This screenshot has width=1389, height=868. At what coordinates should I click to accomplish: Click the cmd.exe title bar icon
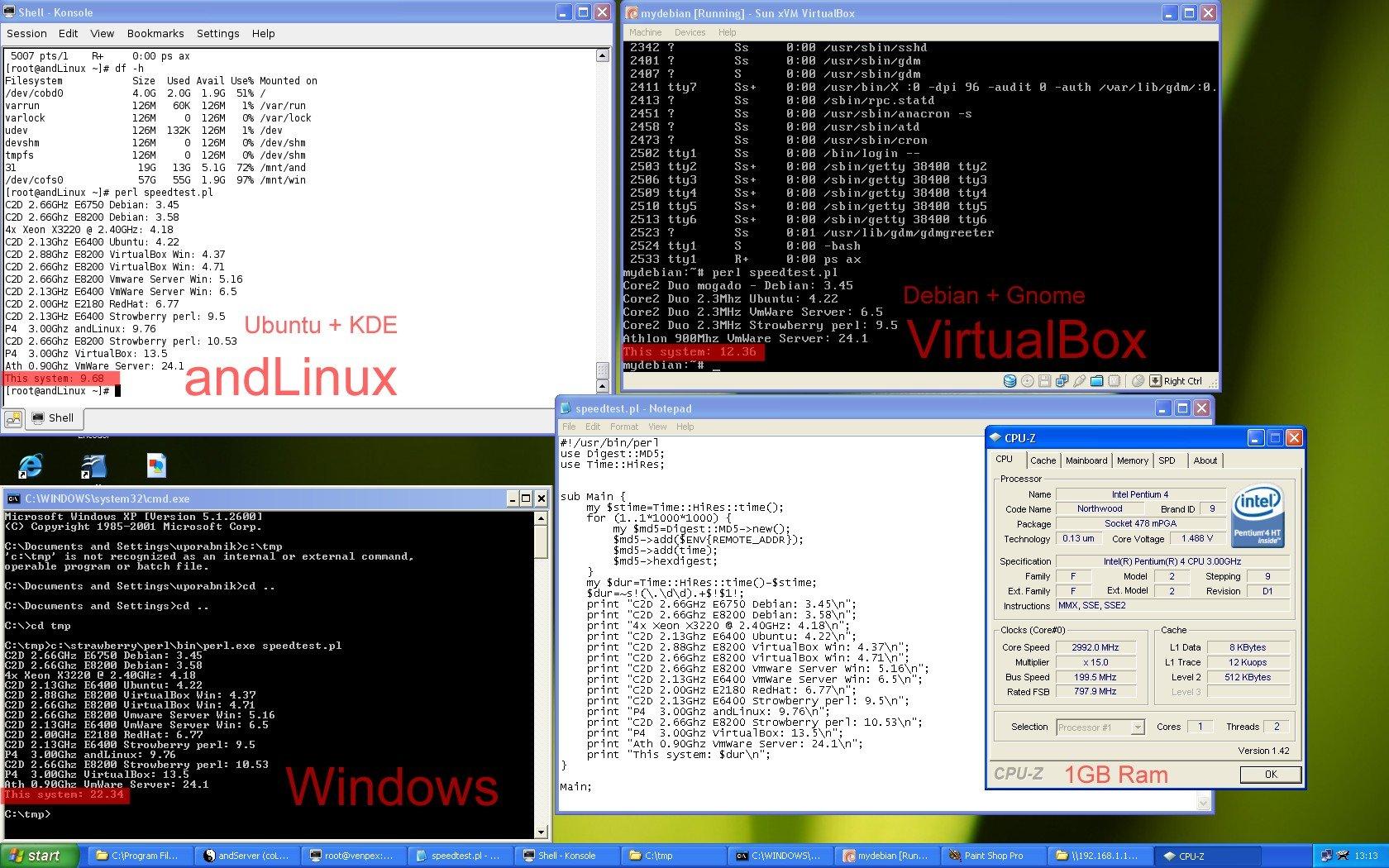[x=13, y=498]
